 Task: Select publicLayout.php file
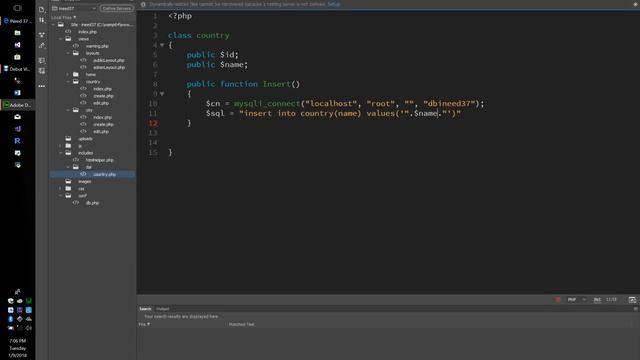click(x=109, y=60)
